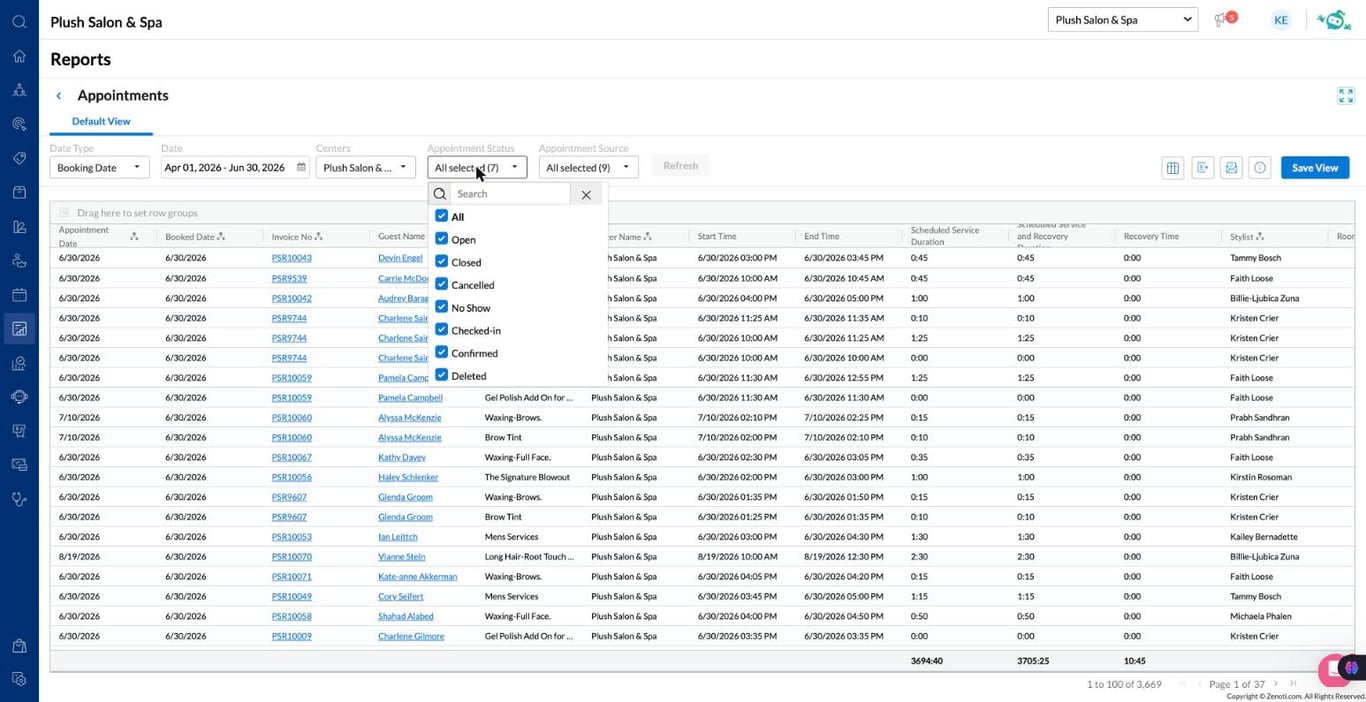The image size is (1366, 702).
Task: Close the status dropdown with the X
Action: 586,195
